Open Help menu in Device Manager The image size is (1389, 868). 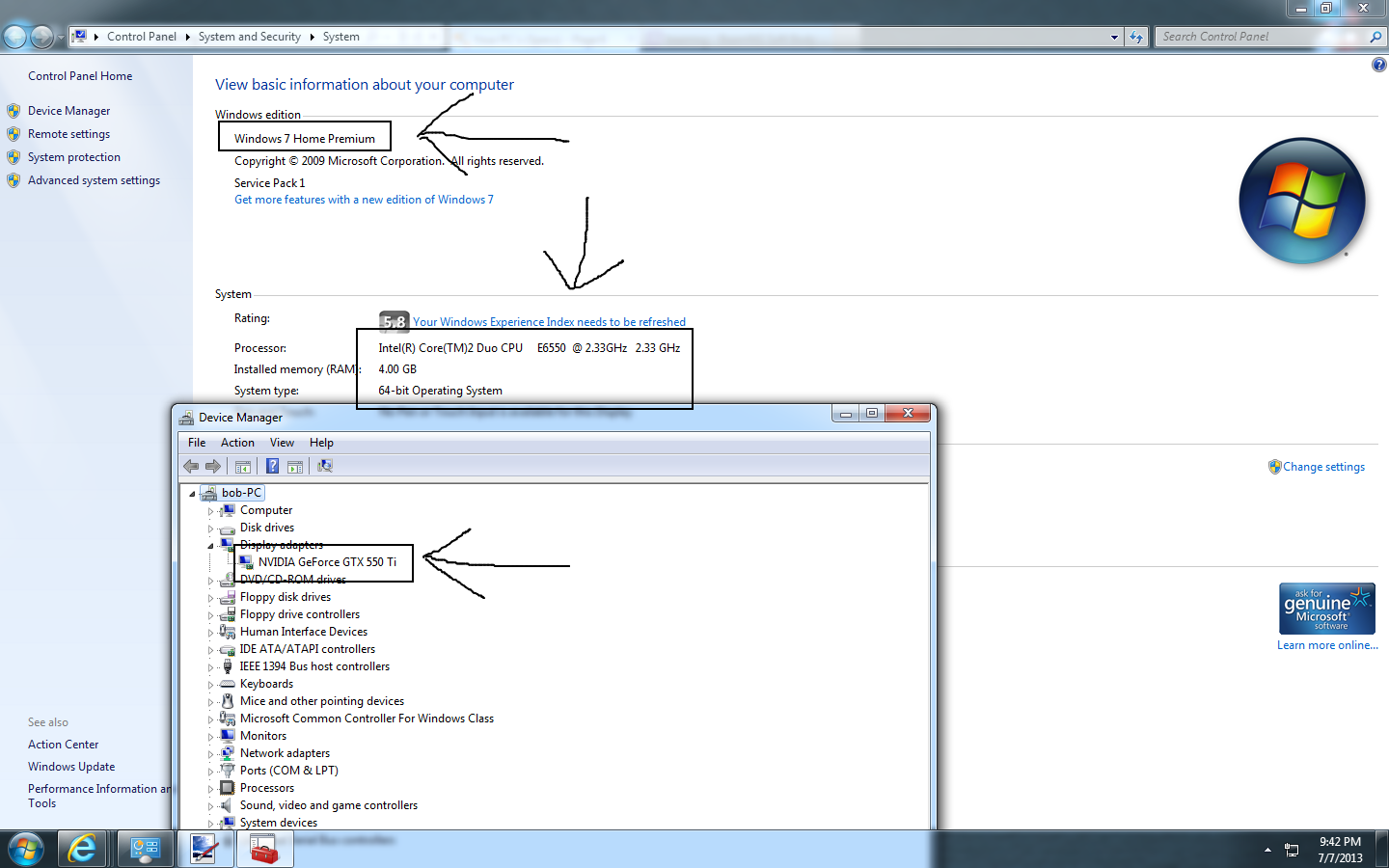pyautogui.click(x=321, y=443)
